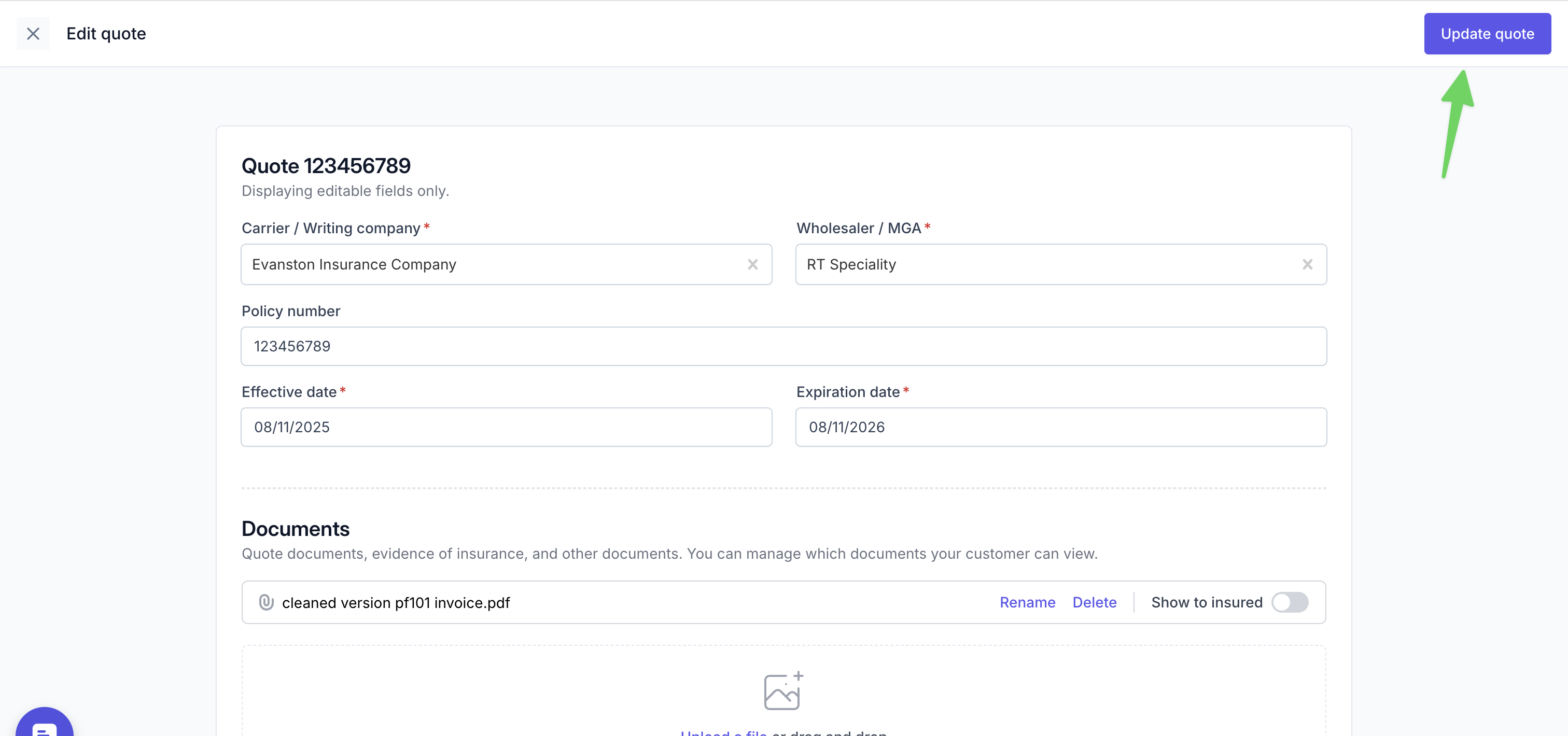1568x736 pixels.
Task: Click the Documents section heading
Action: (x=295, y=529)
